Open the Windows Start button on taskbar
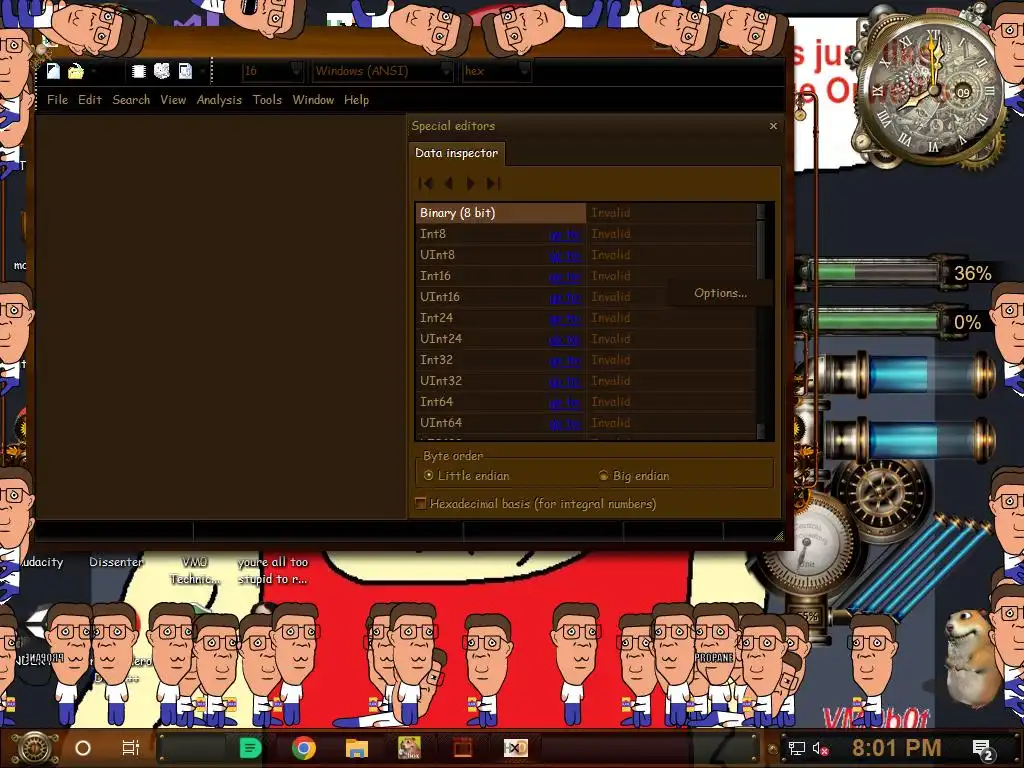1024x768 pixels. 35,748
